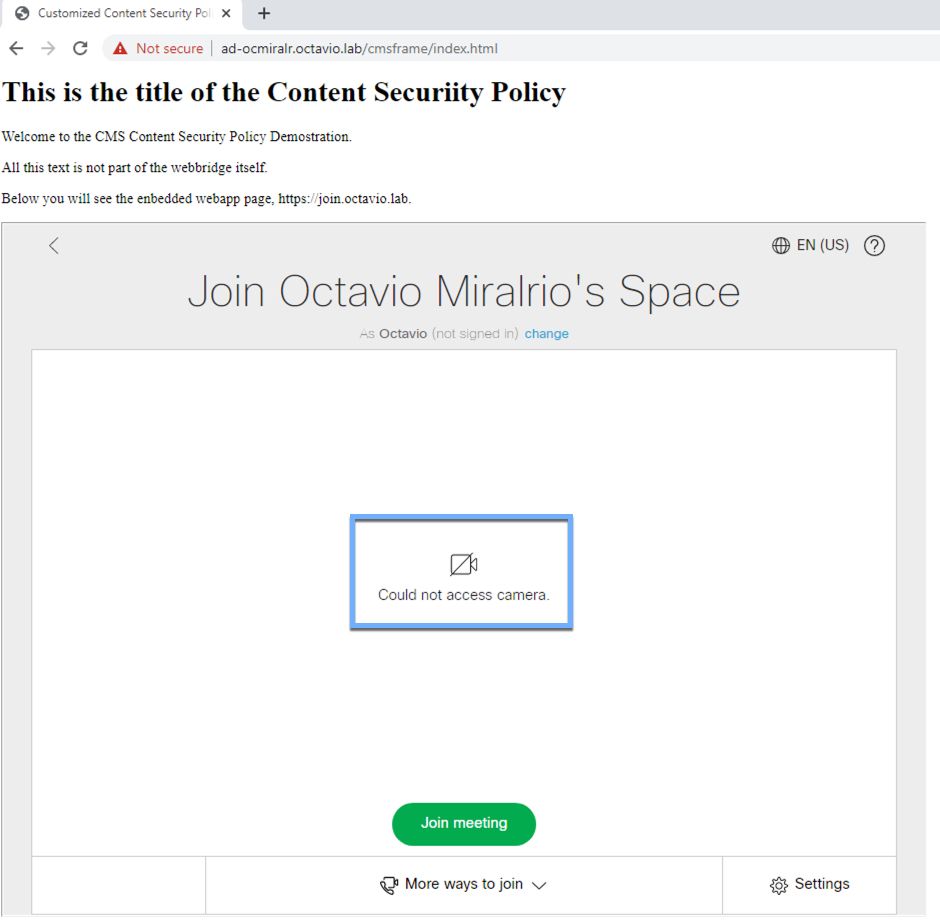The width and height of the screenshot is (940, 923).
Task: Click the Settings gear icon
Action: (x=779, y=885)
